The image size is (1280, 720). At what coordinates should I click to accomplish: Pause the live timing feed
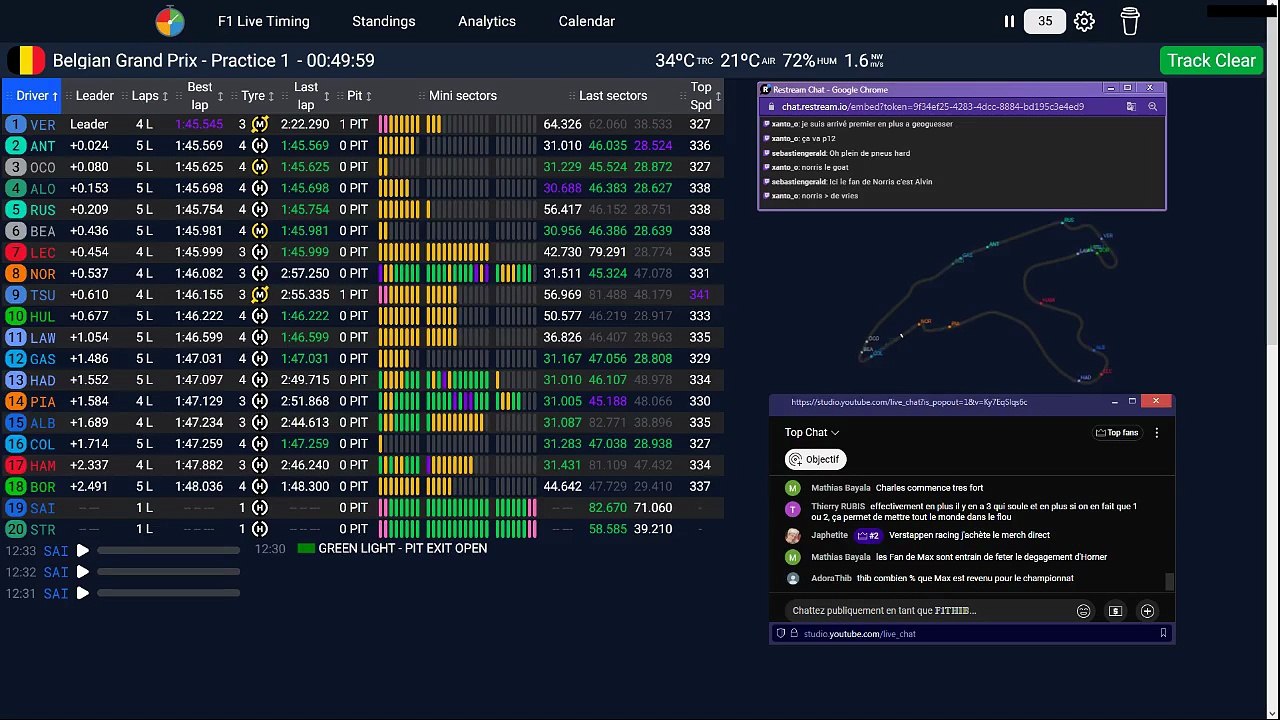1009,21
